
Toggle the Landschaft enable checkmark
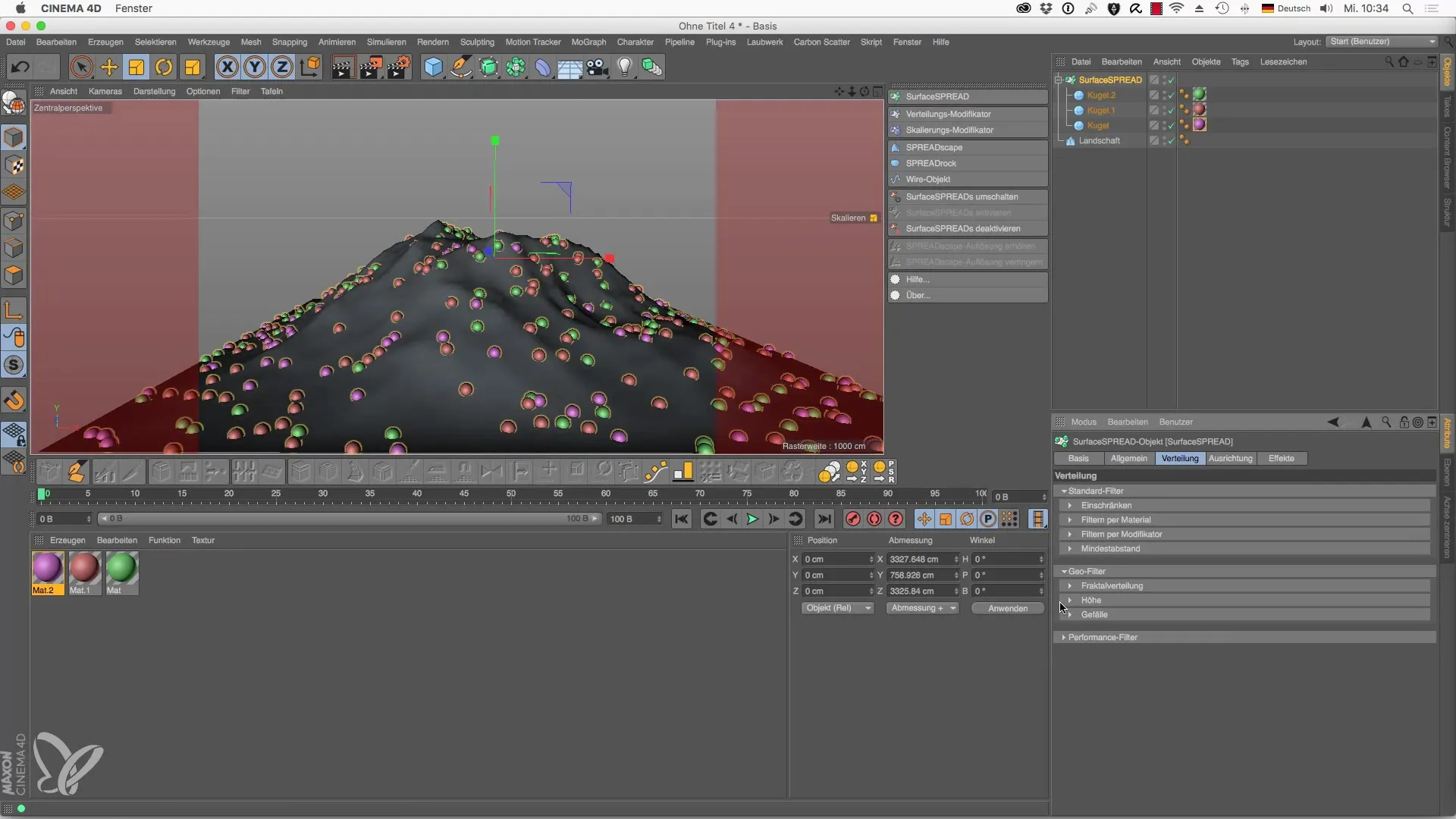coord(1172,141)
